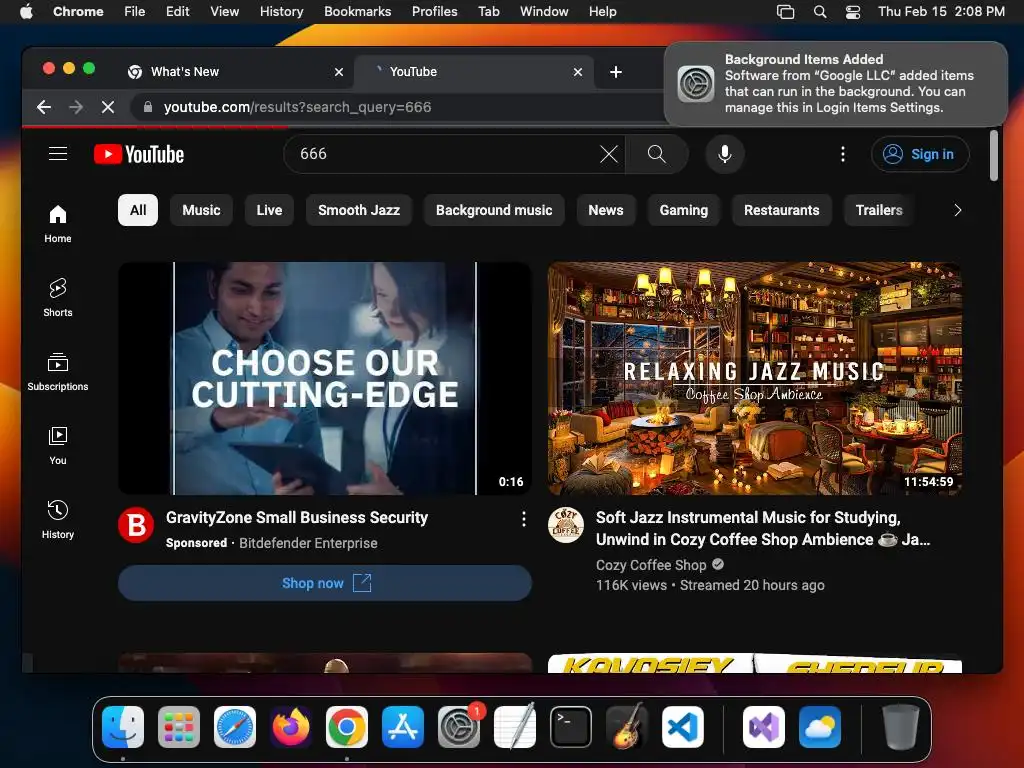Open the YouTube hamburger guide menu
This screenshot has width=1024, height=768.
(58, 153)
